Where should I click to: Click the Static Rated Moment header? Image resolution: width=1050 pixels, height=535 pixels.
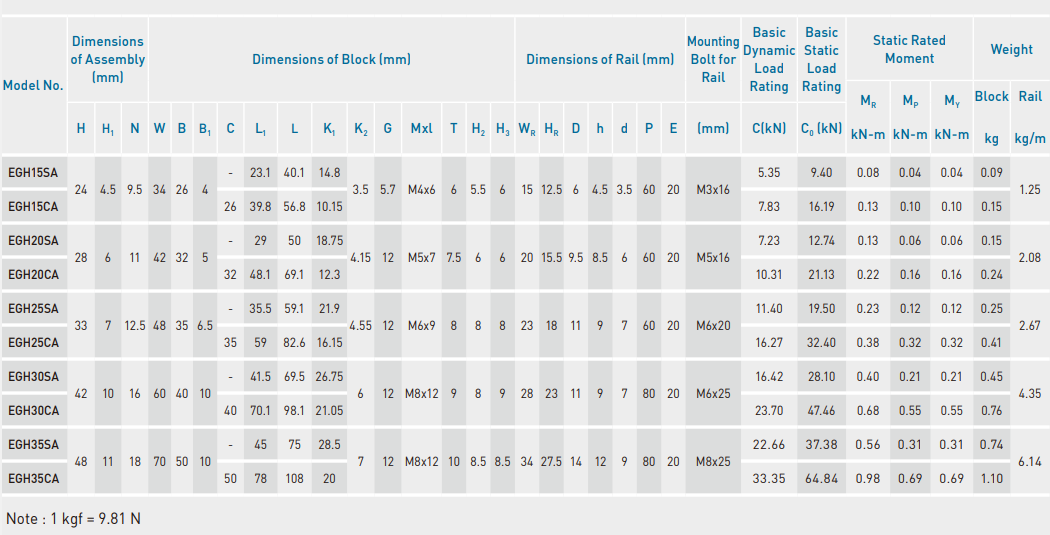point(908,49)
